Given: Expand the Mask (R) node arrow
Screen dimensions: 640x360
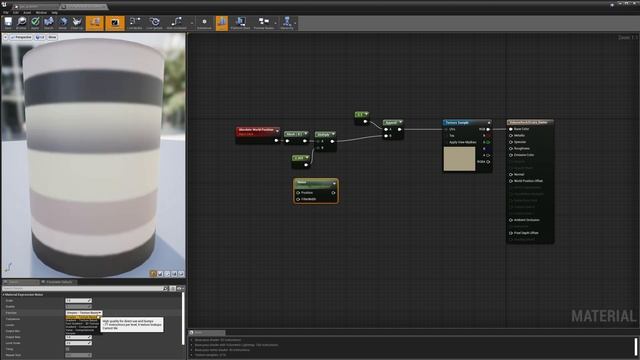Looking at the screenshot, I should click(306, 134).
